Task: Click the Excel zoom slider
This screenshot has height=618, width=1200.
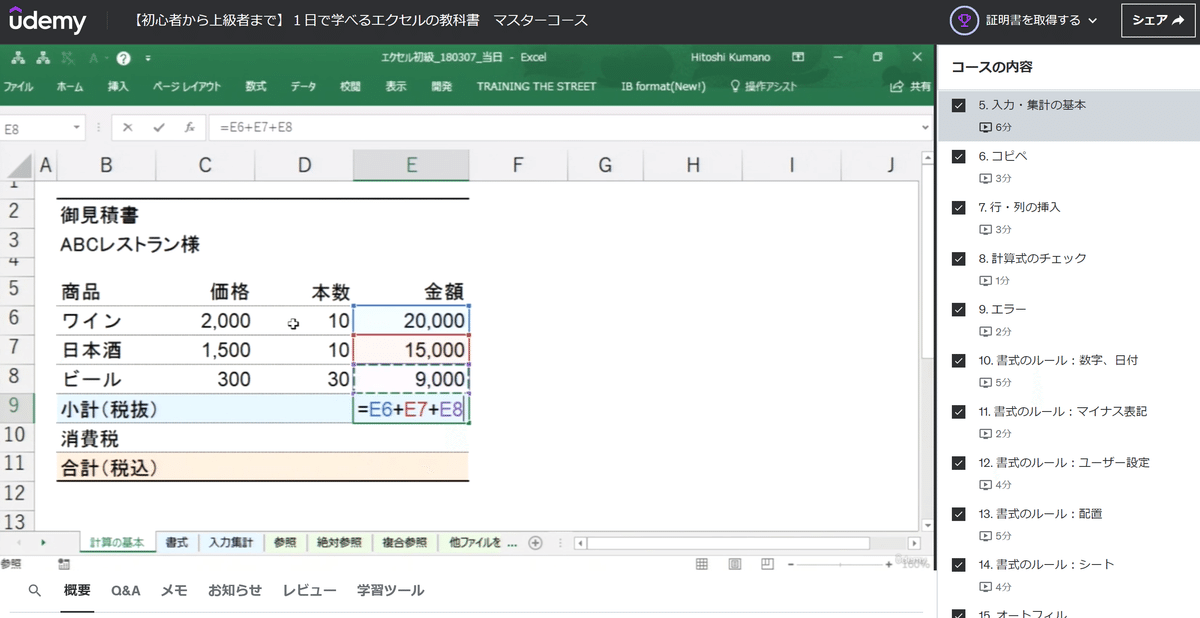Action: pos(840,565)
